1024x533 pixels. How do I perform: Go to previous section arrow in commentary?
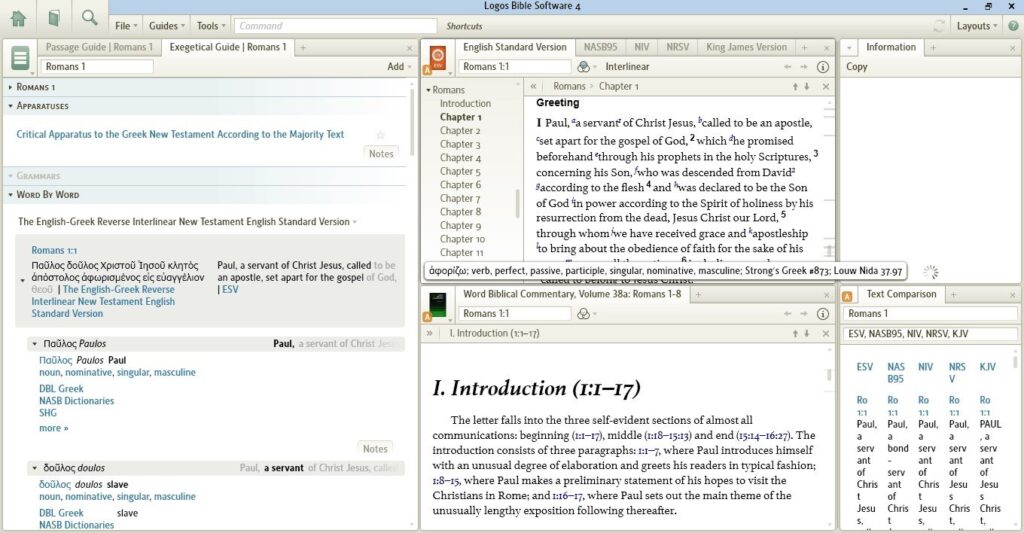pyautogui.click(x=795, y=333)
